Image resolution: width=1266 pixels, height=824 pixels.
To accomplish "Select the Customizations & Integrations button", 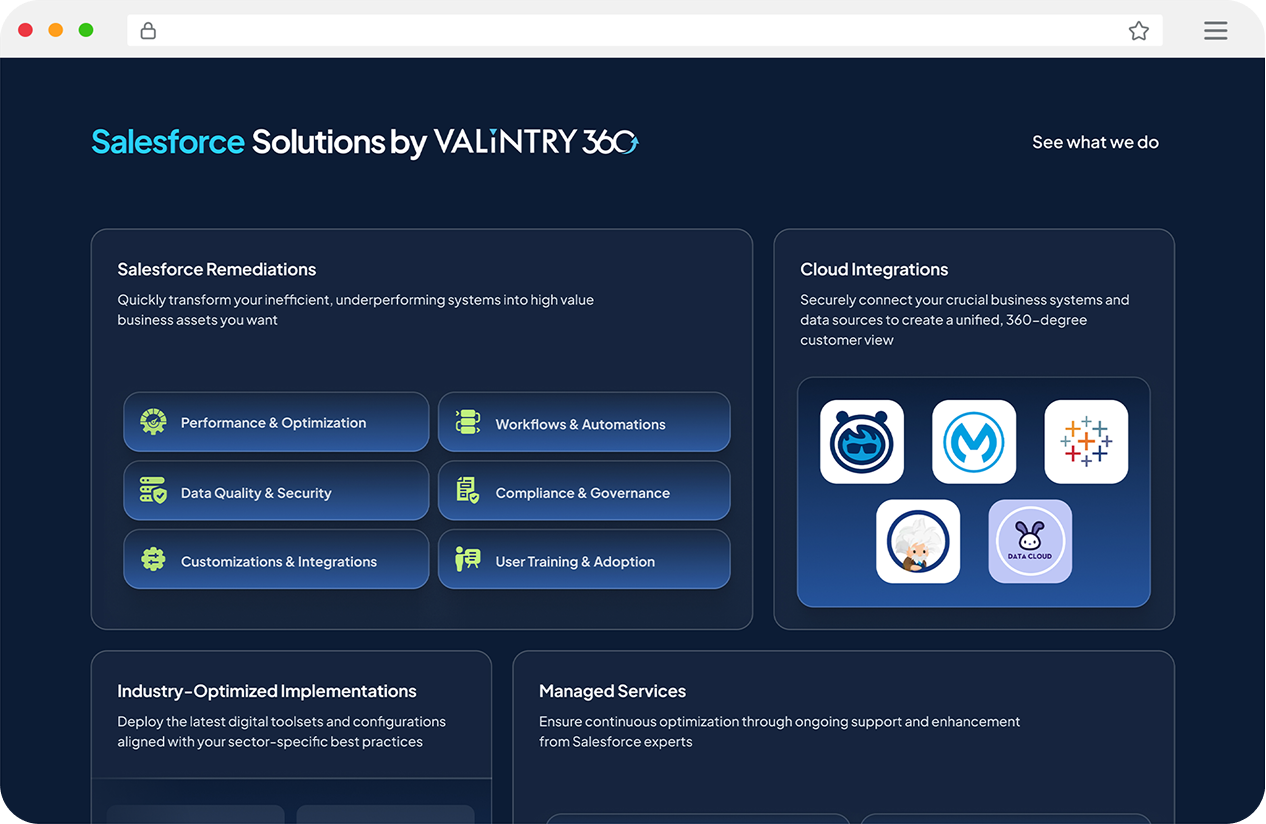I will click(276, 559).
